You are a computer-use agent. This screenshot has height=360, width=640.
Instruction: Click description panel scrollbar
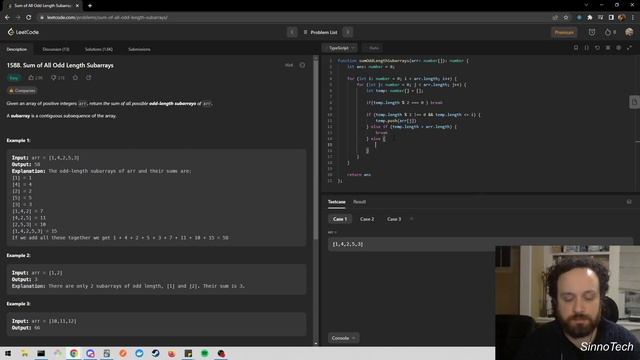(316, 149)
